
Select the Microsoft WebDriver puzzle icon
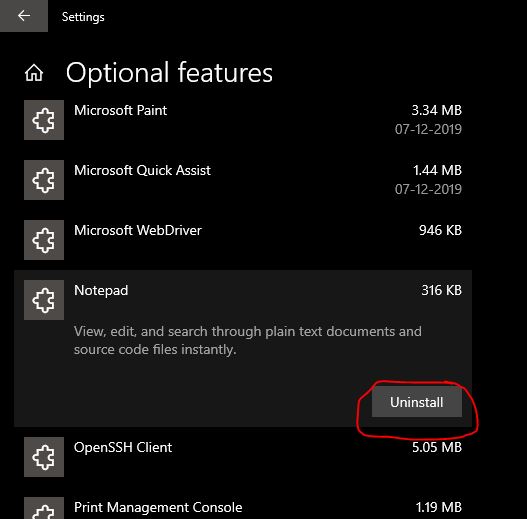[44, 240]
